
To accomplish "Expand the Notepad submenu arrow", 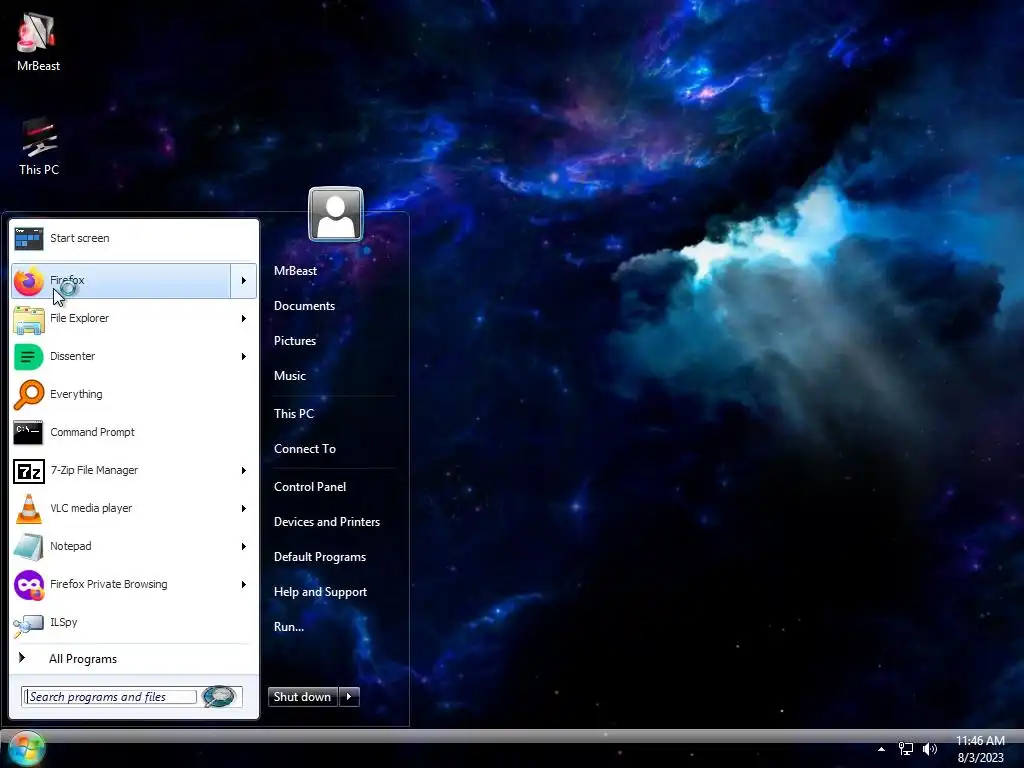I will point(244,547).
